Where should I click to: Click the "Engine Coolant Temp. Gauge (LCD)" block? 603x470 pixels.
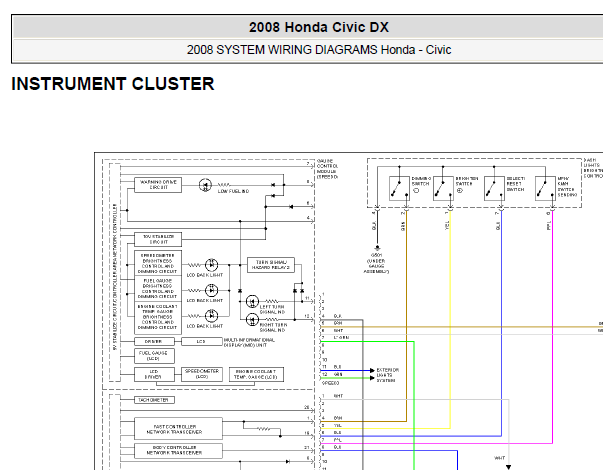[x=256, y=374]
